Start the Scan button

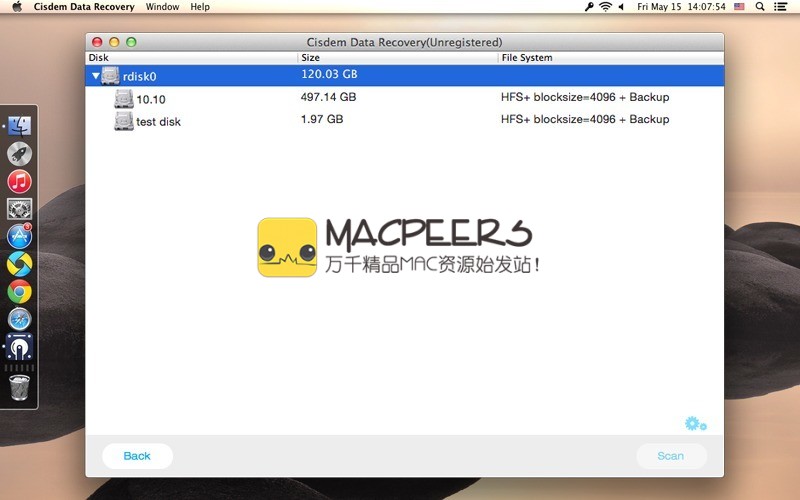[x=670, y=456]
